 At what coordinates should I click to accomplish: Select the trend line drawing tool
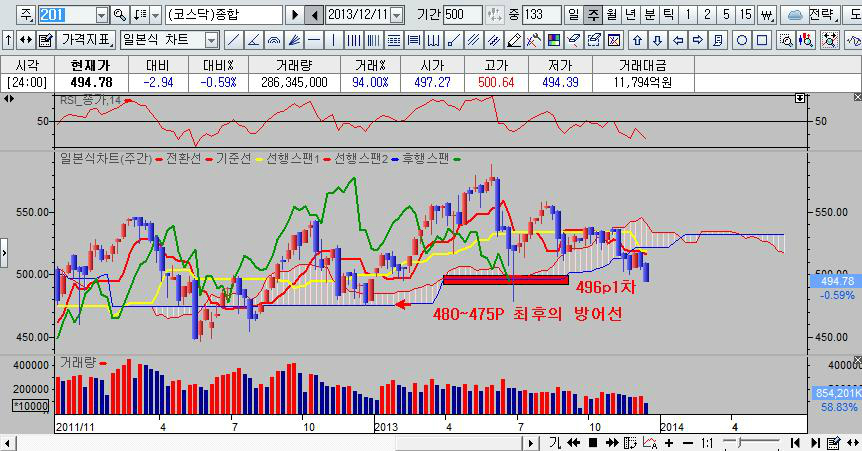click(232, 40)
